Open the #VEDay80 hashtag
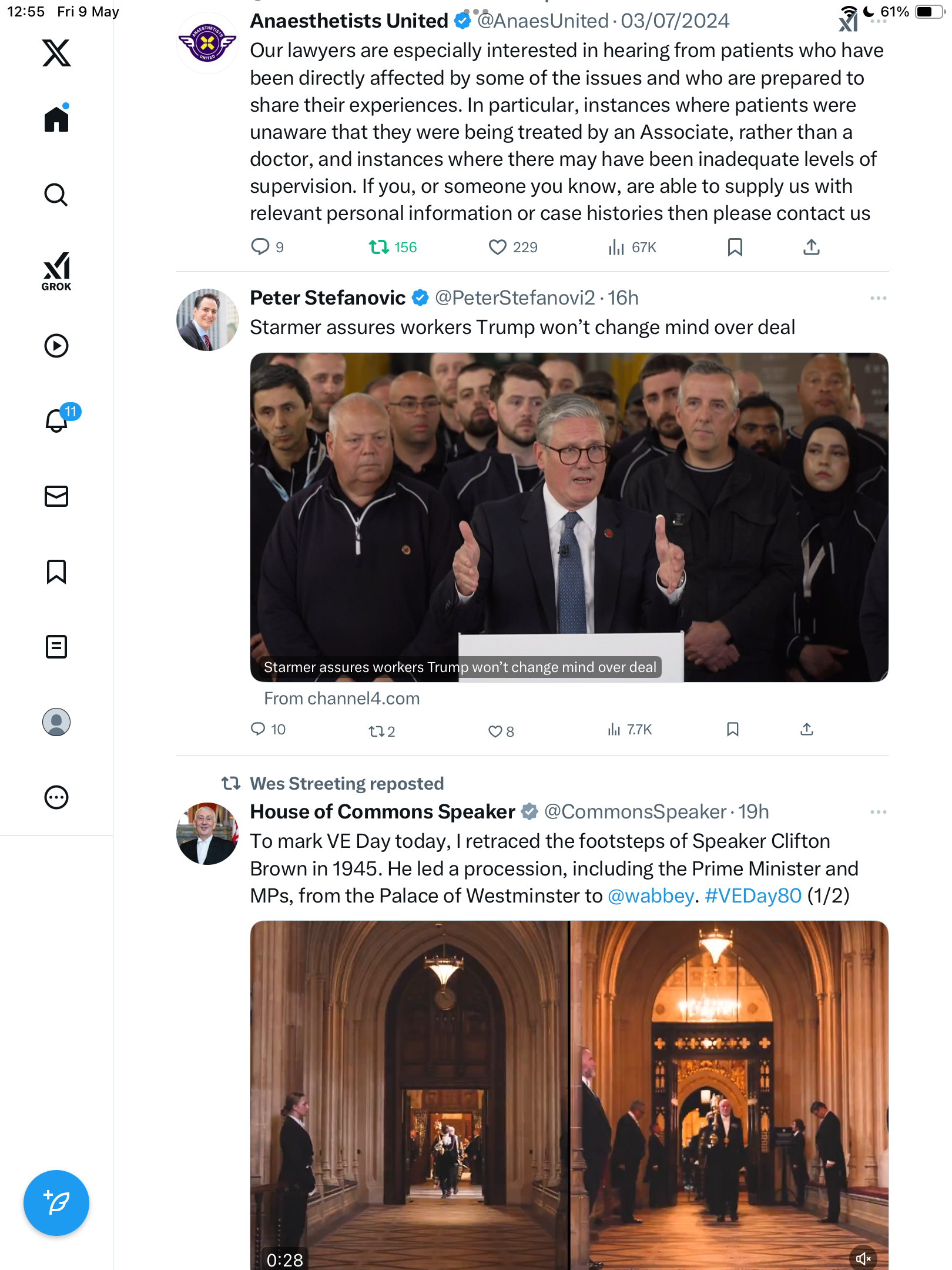Image resolution: width=952 pixels, height=1270 pixels. (753, 896)
